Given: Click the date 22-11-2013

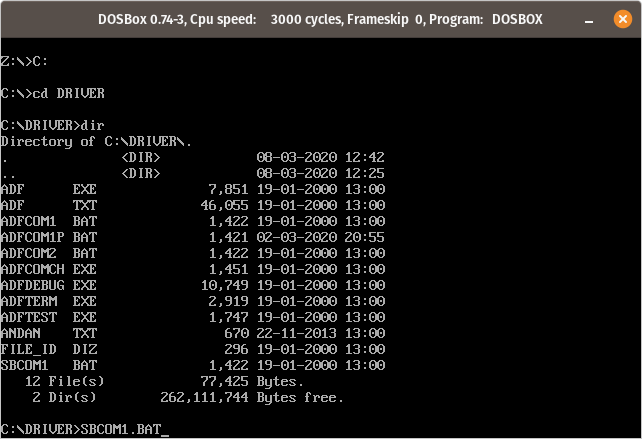Looking at the screenshot, I should (x=297, y=333).
